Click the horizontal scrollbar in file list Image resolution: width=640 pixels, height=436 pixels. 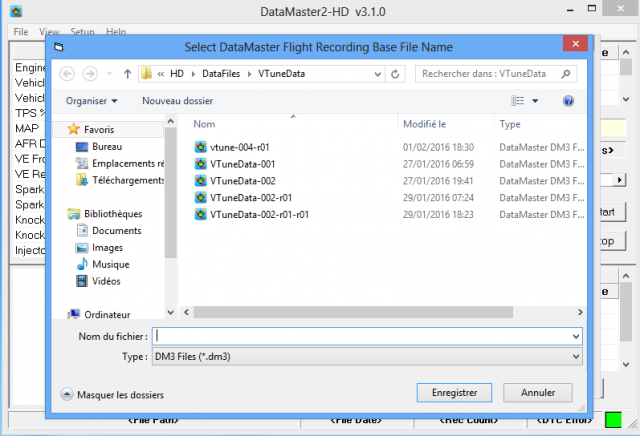pyautogui.click(x=353, y=312)
